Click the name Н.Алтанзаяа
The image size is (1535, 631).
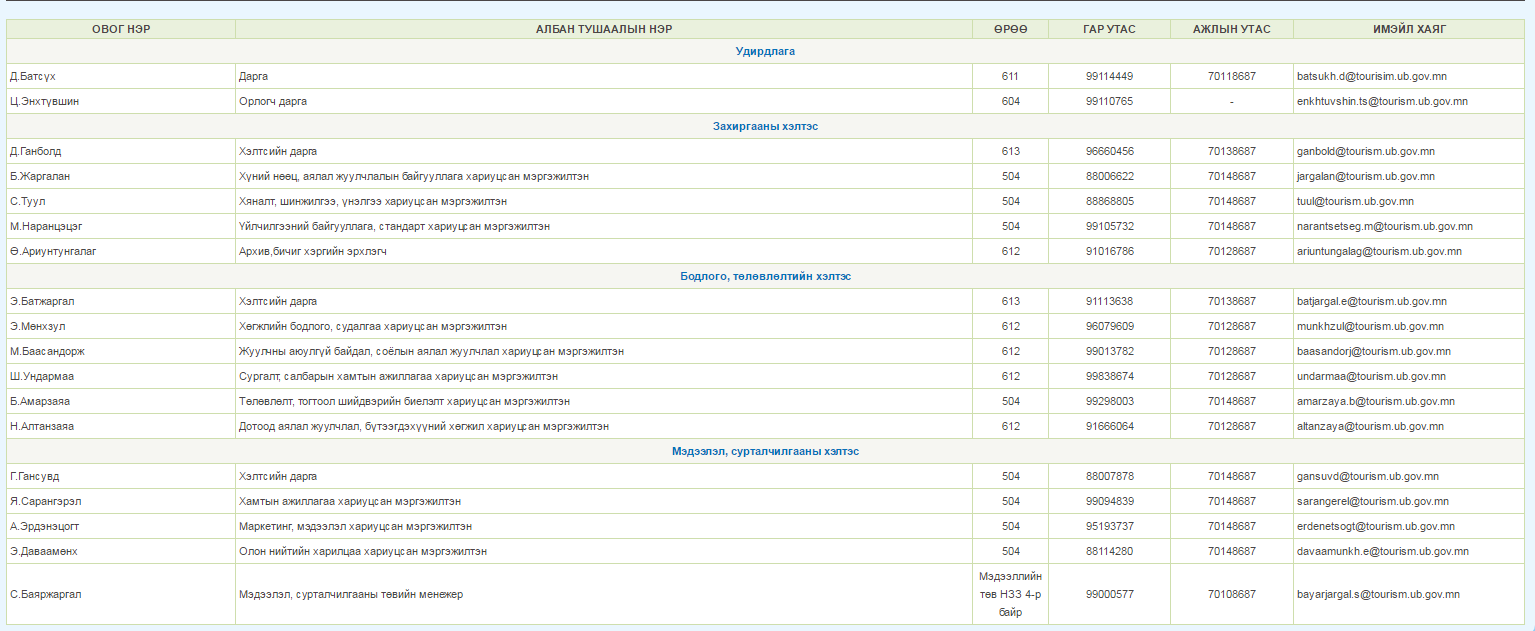tap(42, 426)
